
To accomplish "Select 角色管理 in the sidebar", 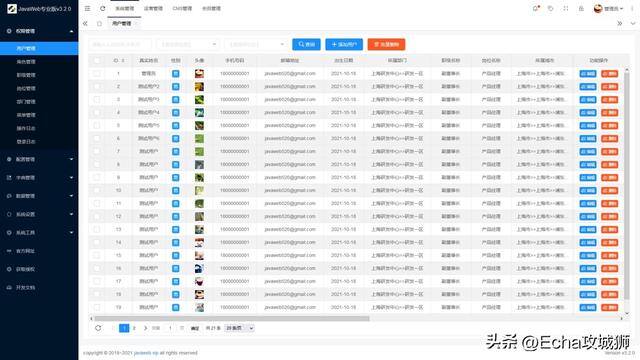I will tap(39, 62).
